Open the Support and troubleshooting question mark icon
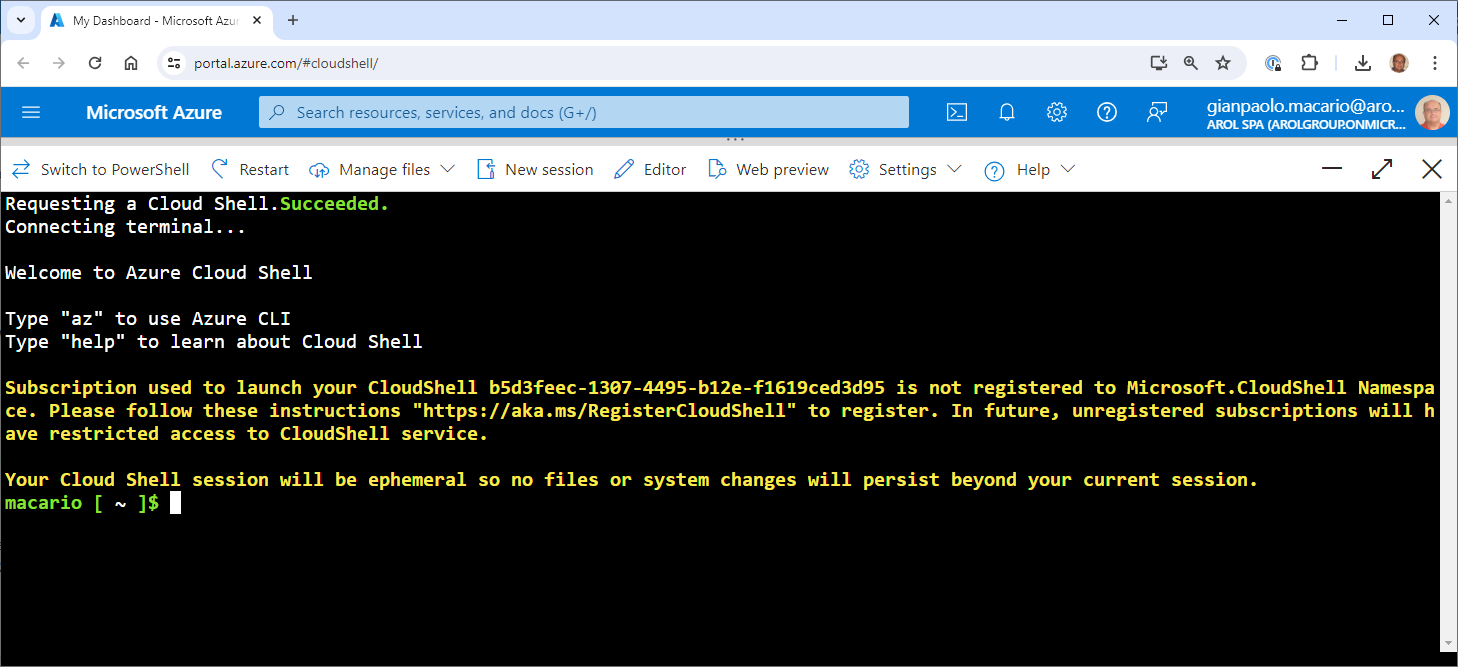The height and width of the screenshot is (667, 1458). [x=1107, y=112]
